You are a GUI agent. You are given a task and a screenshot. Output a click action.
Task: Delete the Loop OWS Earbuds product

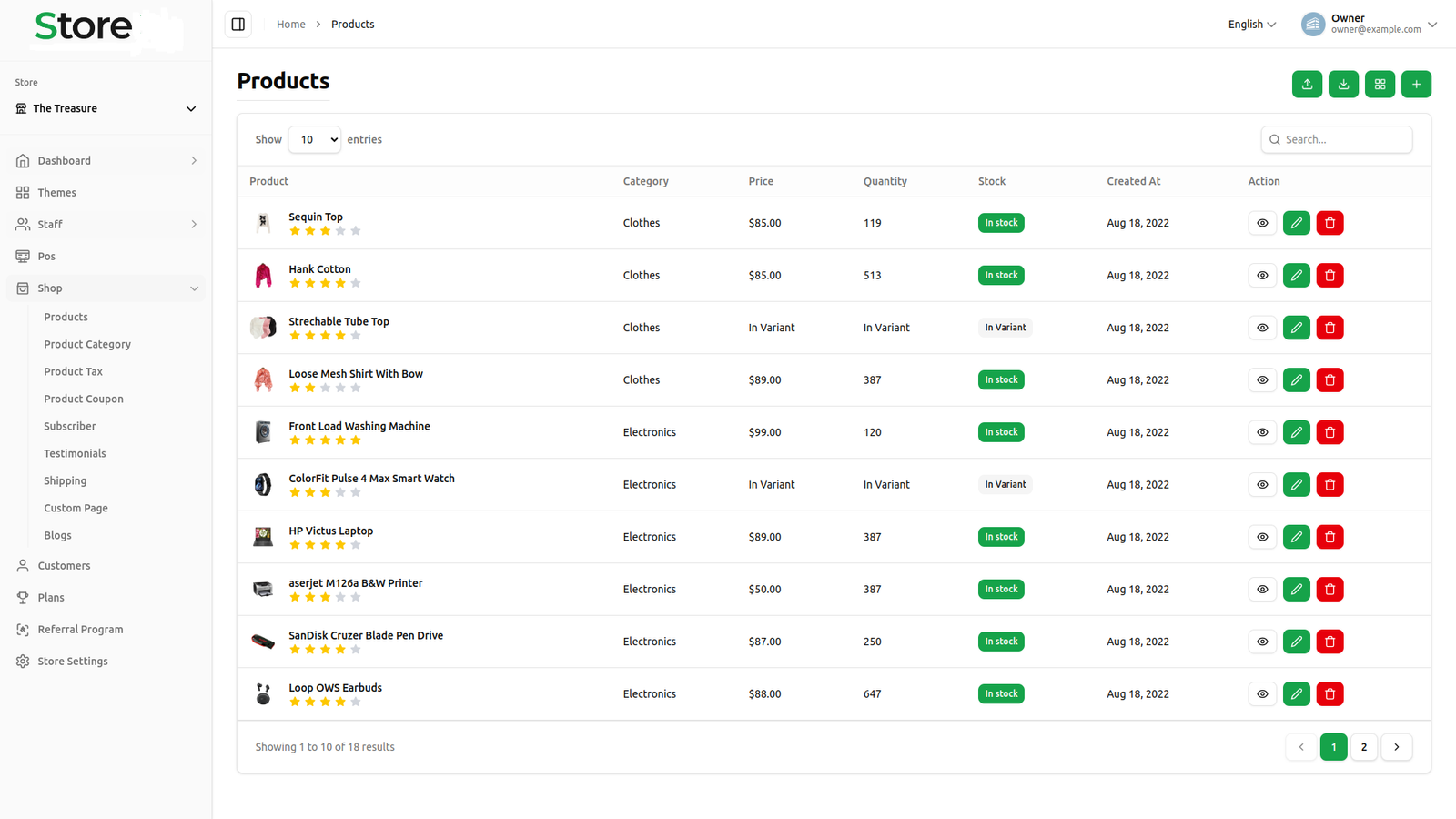1330,694
